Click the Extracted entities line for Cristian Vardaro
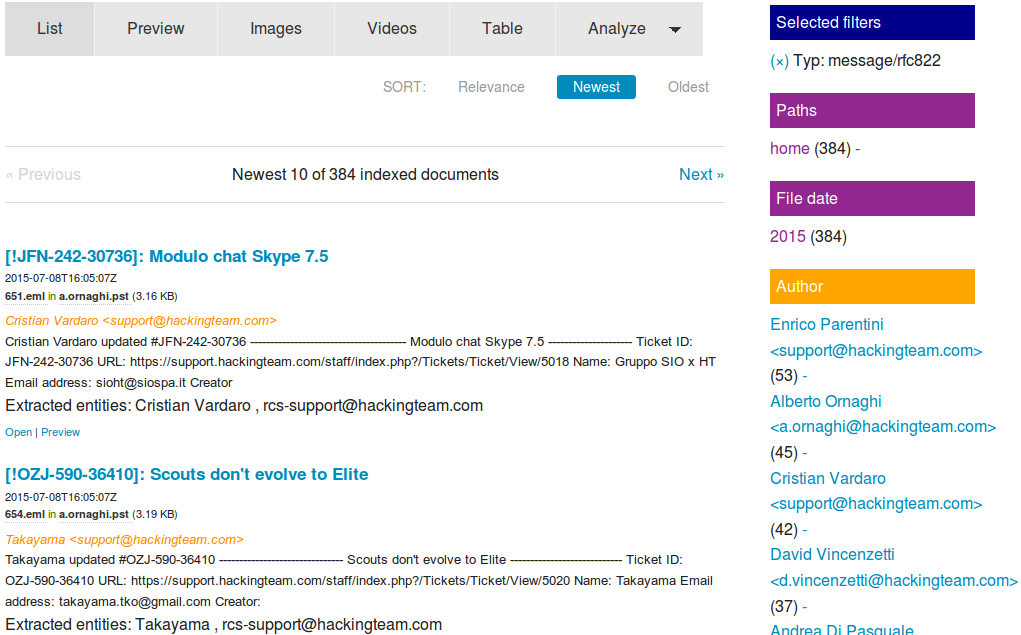Screen dimensions: 1021x635 click(x=244, y=406)
